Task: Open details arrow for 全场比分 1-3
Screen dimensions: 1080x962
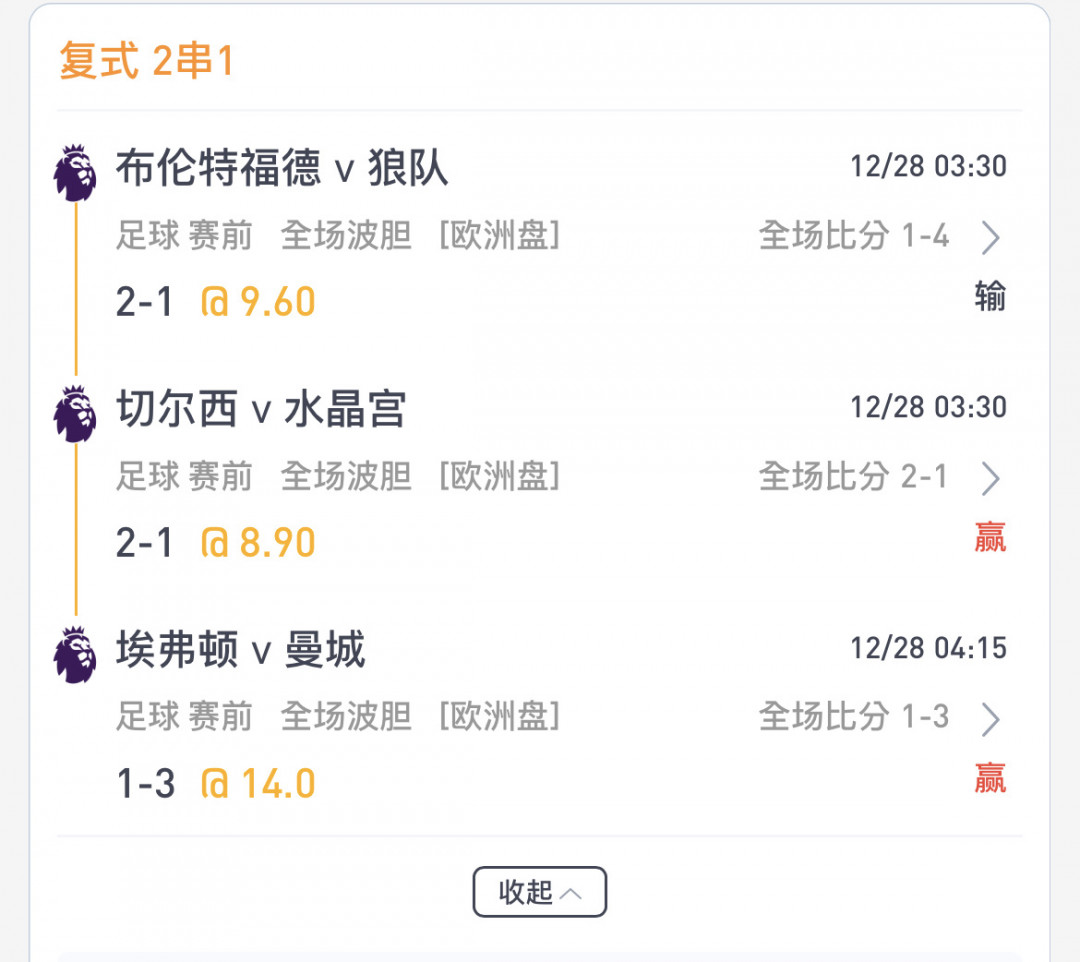Action: click(990, 719)
